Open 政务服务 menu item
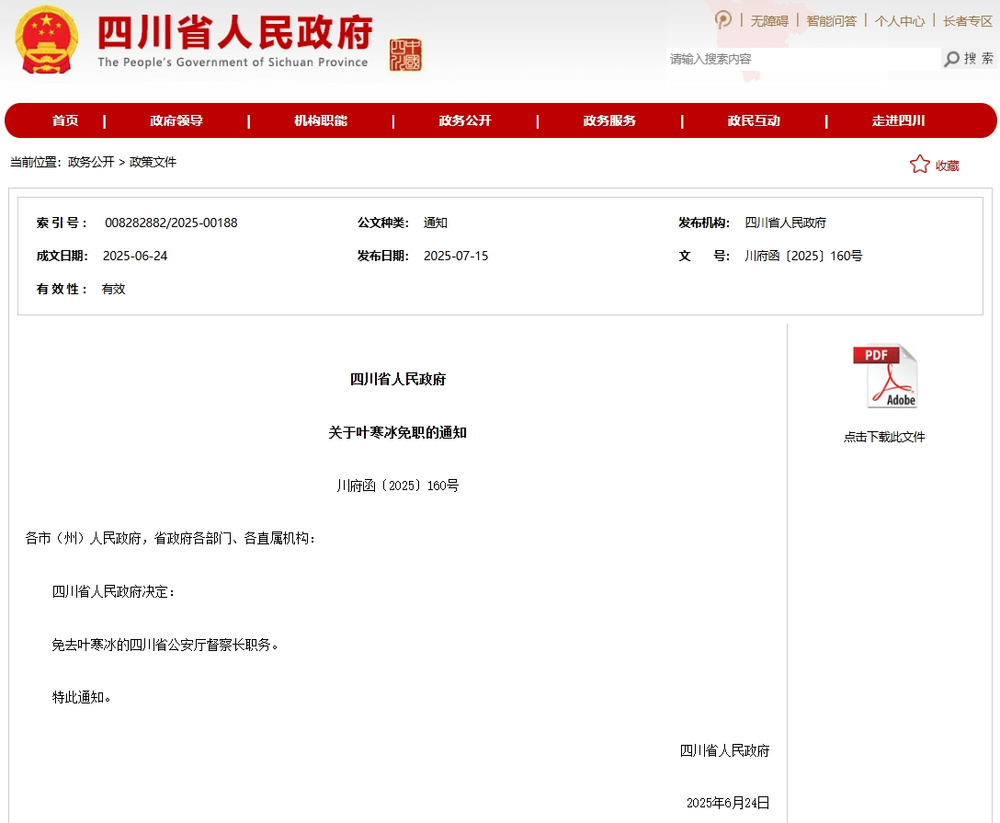Screen dimensions: 1000x823 (x=610, y=121)
